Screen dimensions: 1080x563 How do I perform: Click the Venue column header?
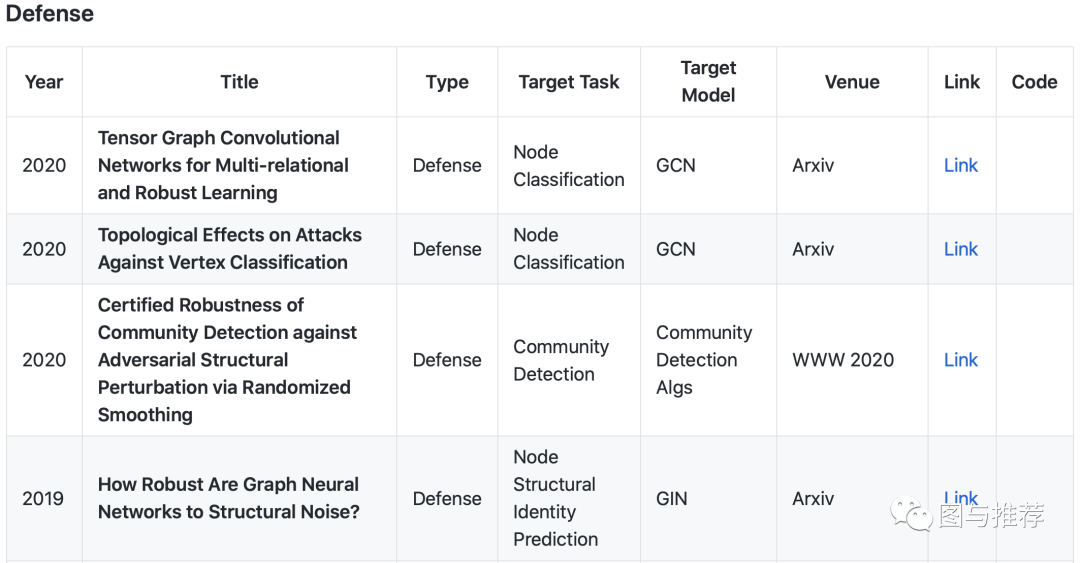pyautogui.click(x=852, y=82)
